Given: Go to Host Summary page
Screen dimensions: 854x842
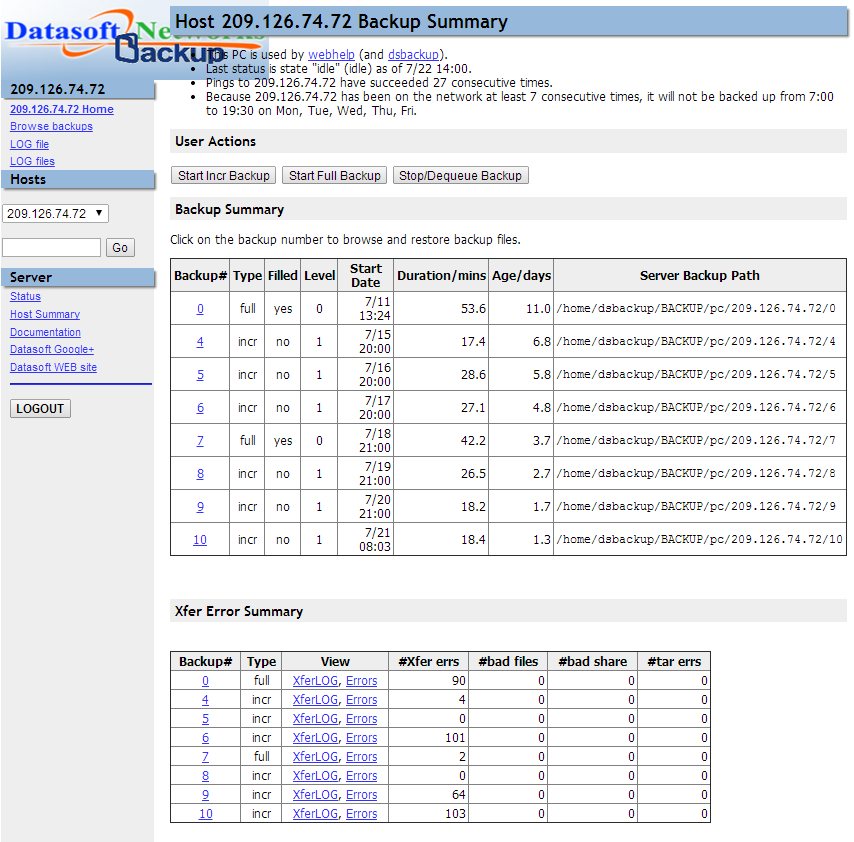Looking at the screenshot, I should [x=45, y=314].
